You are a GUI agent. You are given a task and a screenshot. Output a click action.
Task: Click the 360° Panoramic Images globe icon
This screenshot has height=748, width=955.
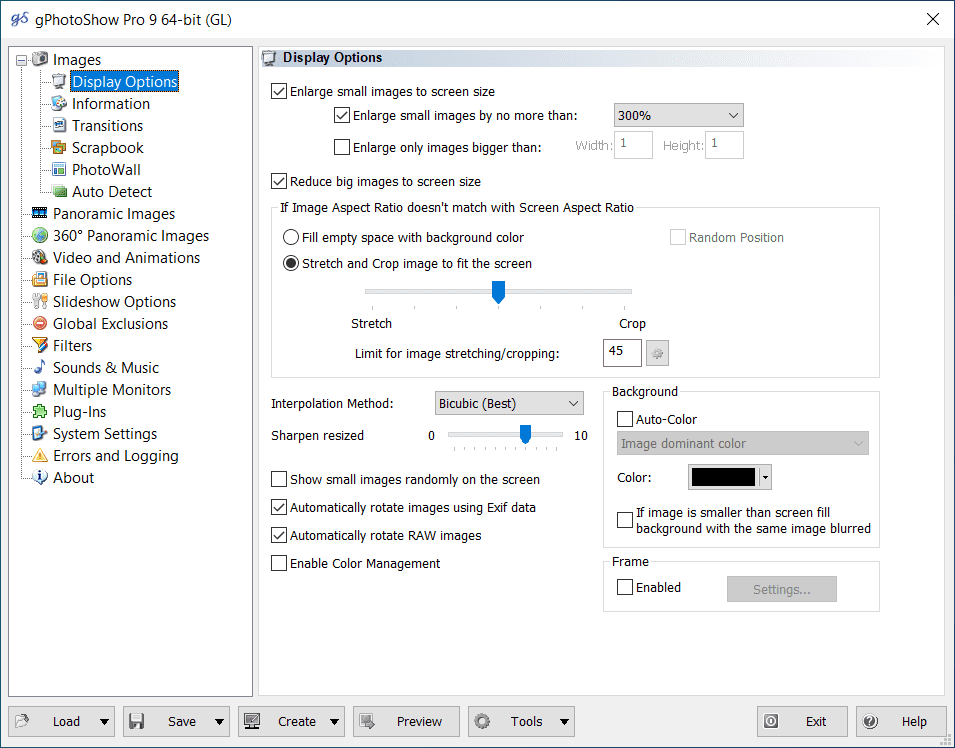pyautogui.click(x=40, y=235)
